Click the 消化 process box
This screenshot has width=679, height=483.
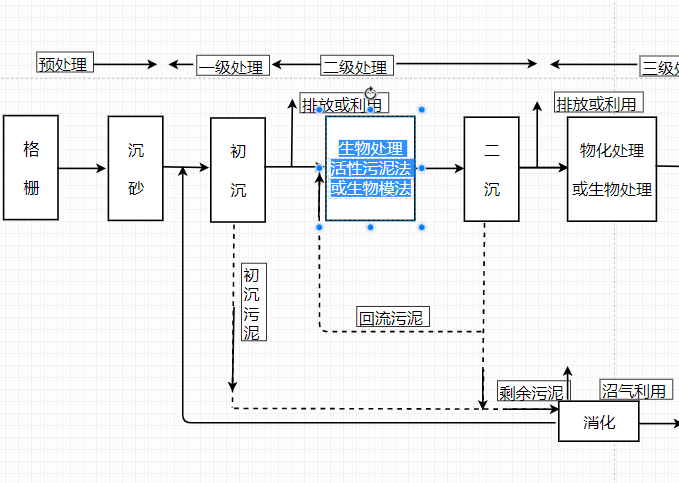pos(599,421)
